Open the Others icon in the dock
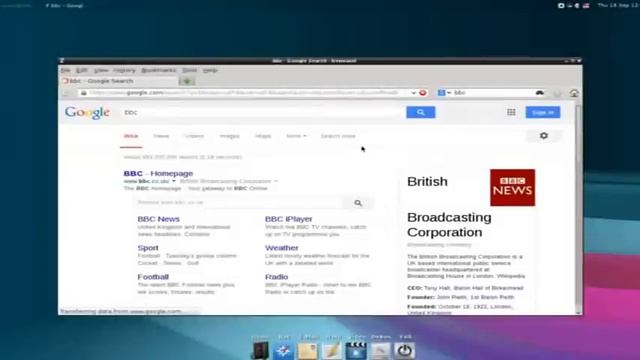 tap(380, 351)
